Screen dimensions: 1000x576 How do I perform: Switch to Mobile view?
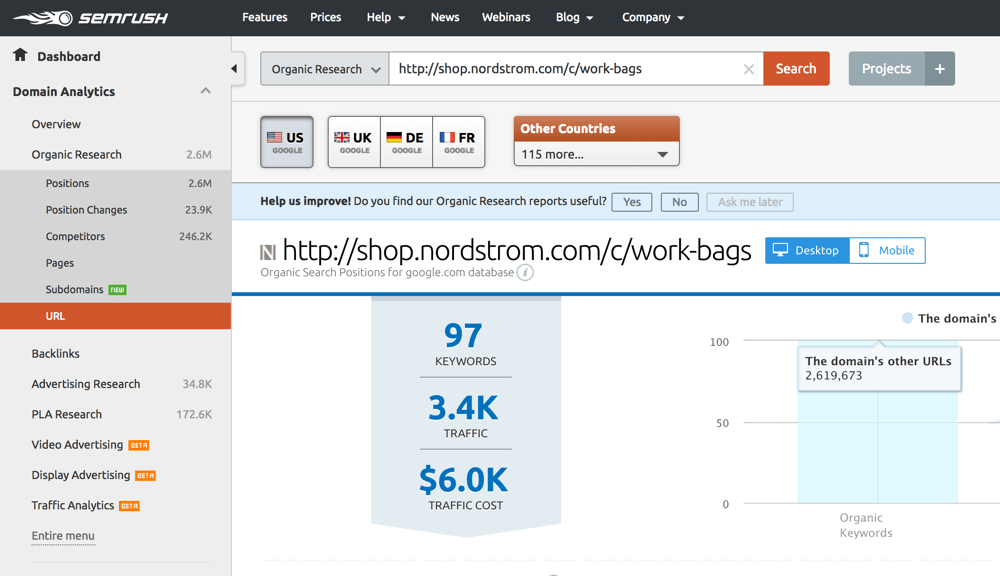coord(887,250)
